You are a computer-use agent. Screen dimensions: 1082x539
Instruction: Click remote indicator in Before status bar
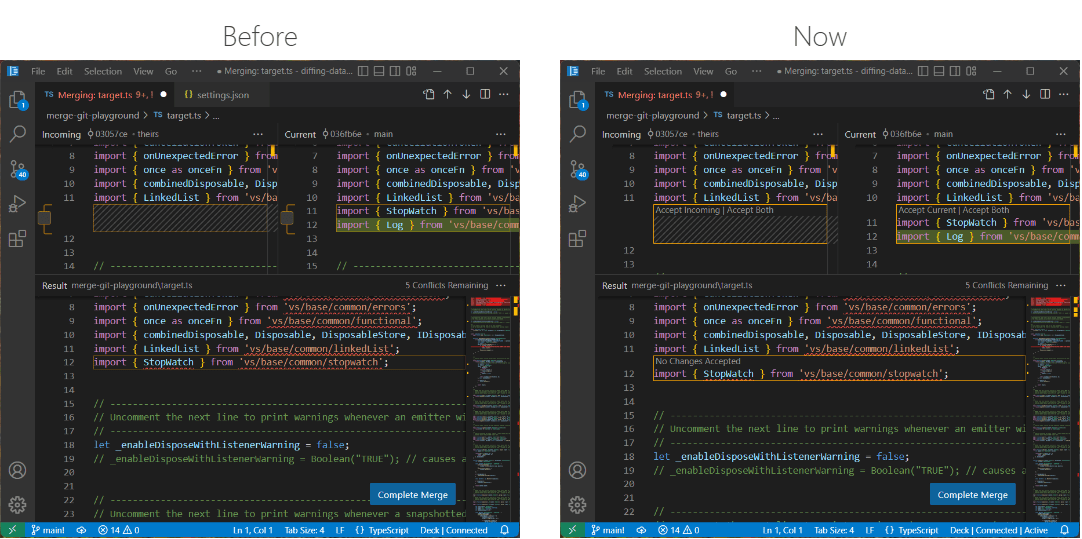pos(12,530)
